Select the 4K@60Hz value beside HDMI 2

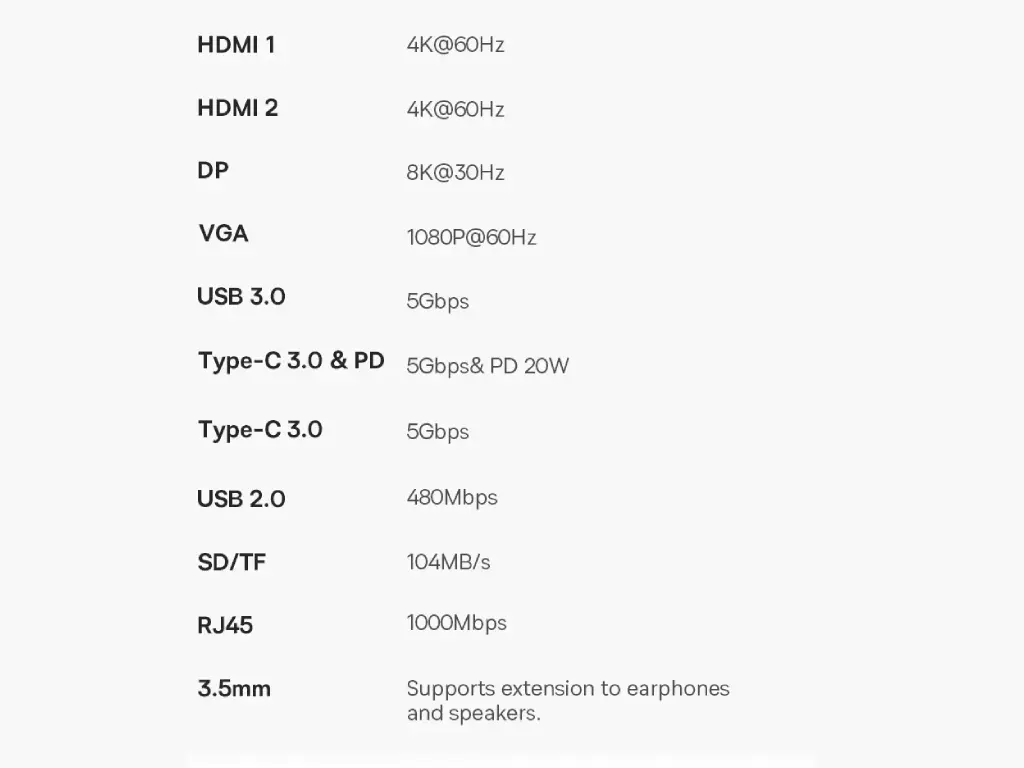(455, 109)
